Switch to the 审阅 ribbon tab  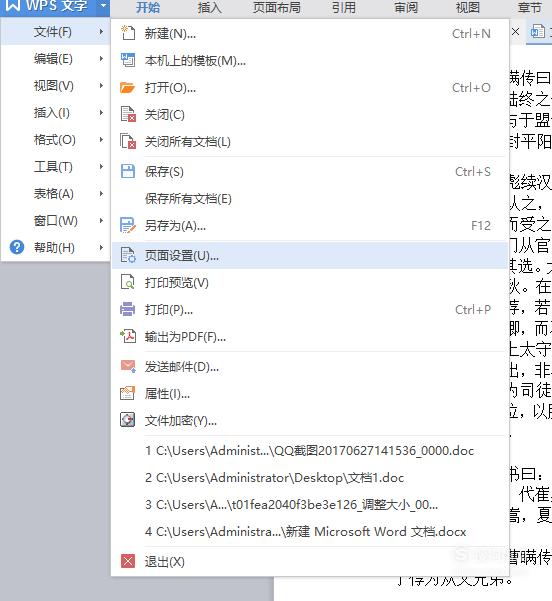(406, 7)
